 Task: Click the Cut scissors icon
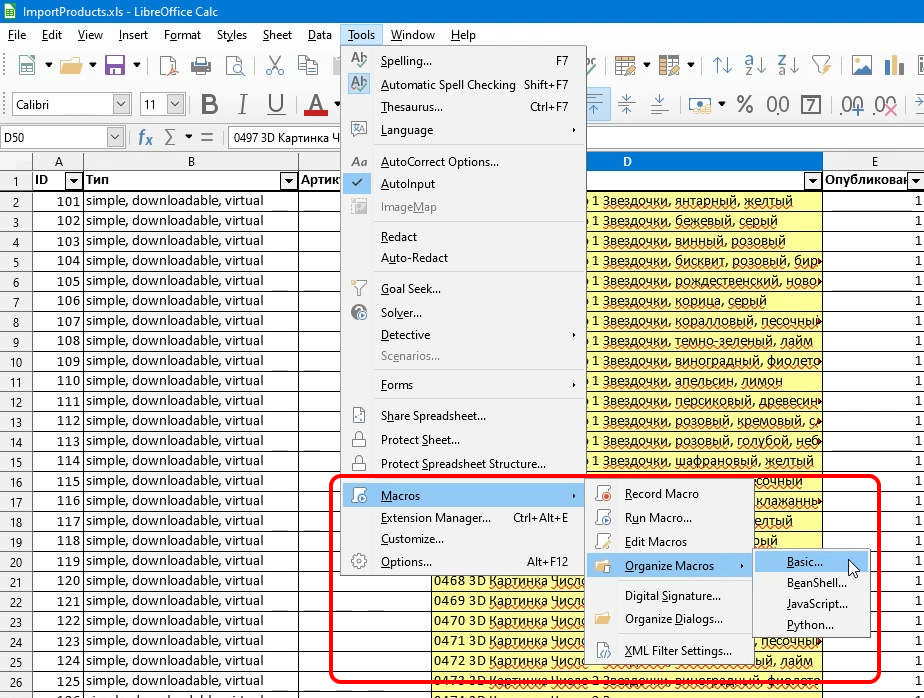pyautogui.click(x=274, y=66)
